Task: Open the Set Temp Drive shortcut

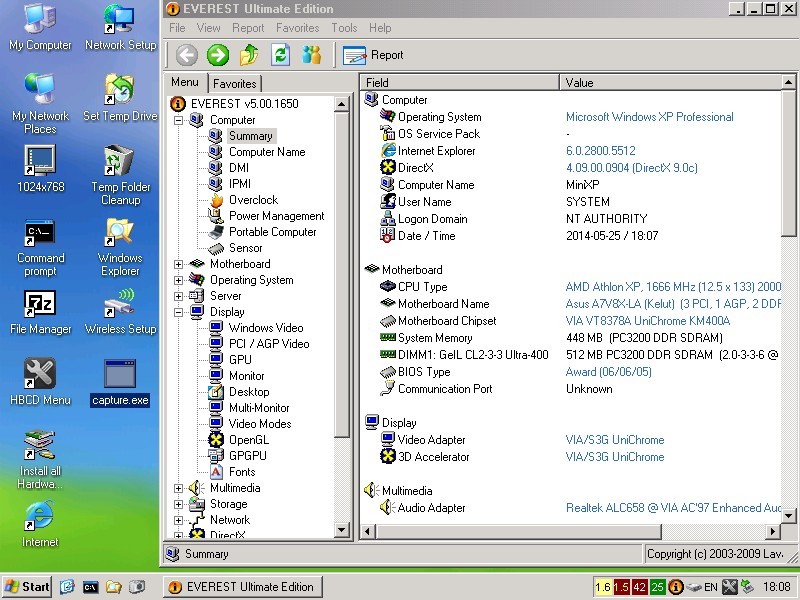Action: point(120,97)
